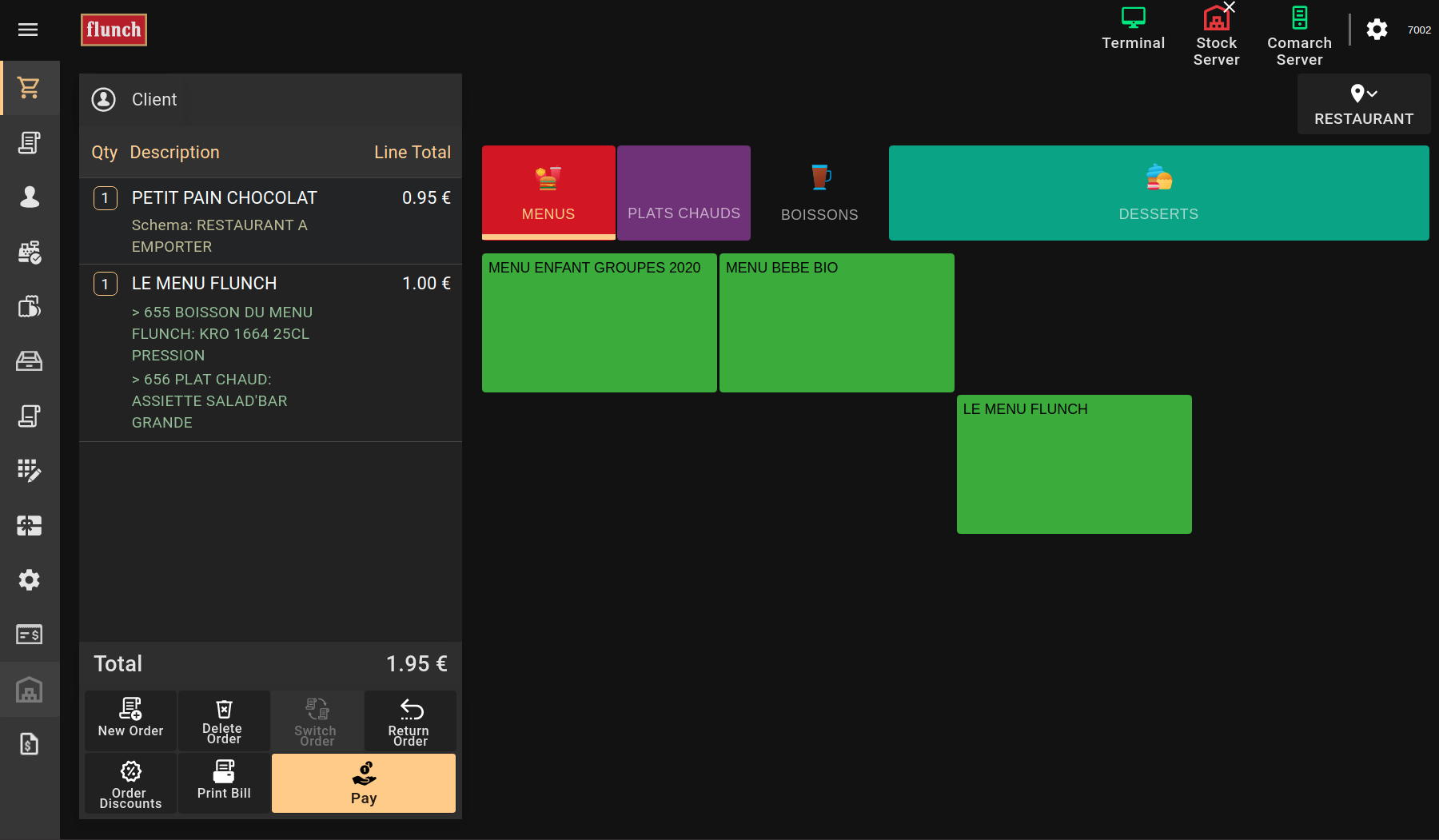Open the hamburger menu
This screenshot has width=1439, height=840.
tap(28, 30)
